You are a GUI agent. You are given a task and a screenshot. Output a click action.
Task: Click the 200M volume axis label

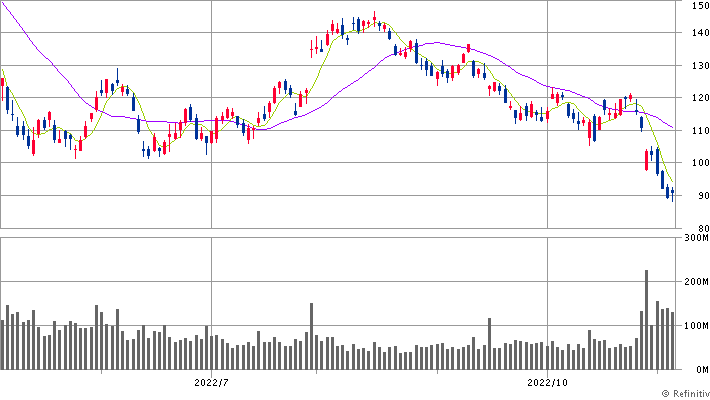pyautogui.click(x=696, y=282)
